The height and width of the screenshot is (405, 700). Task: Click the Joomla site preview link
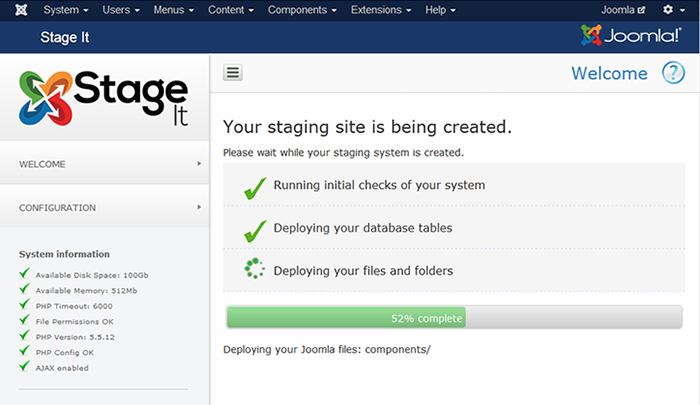[623, 10]
